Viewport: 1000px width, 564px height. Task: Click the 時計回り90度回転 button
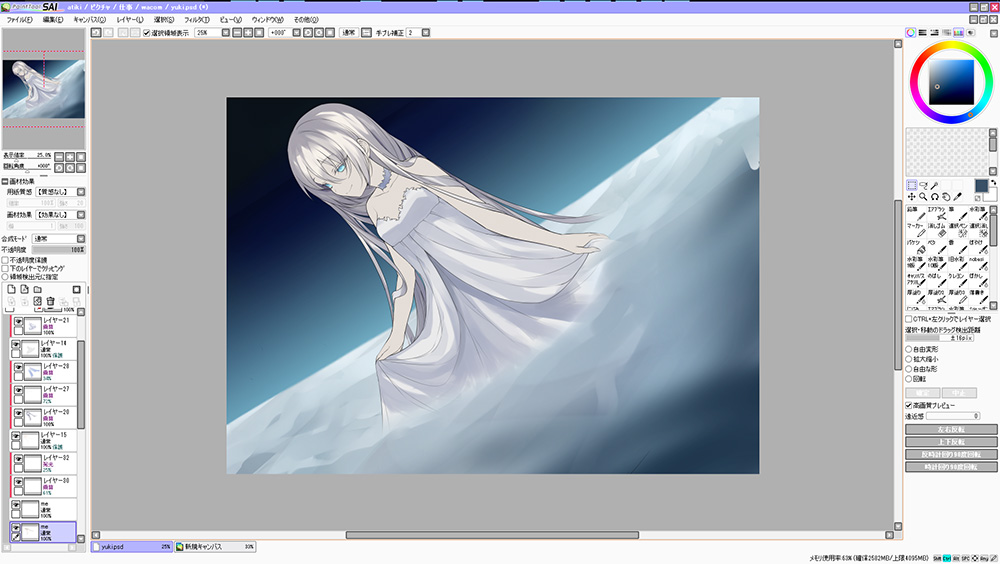(x=951, y=467)
